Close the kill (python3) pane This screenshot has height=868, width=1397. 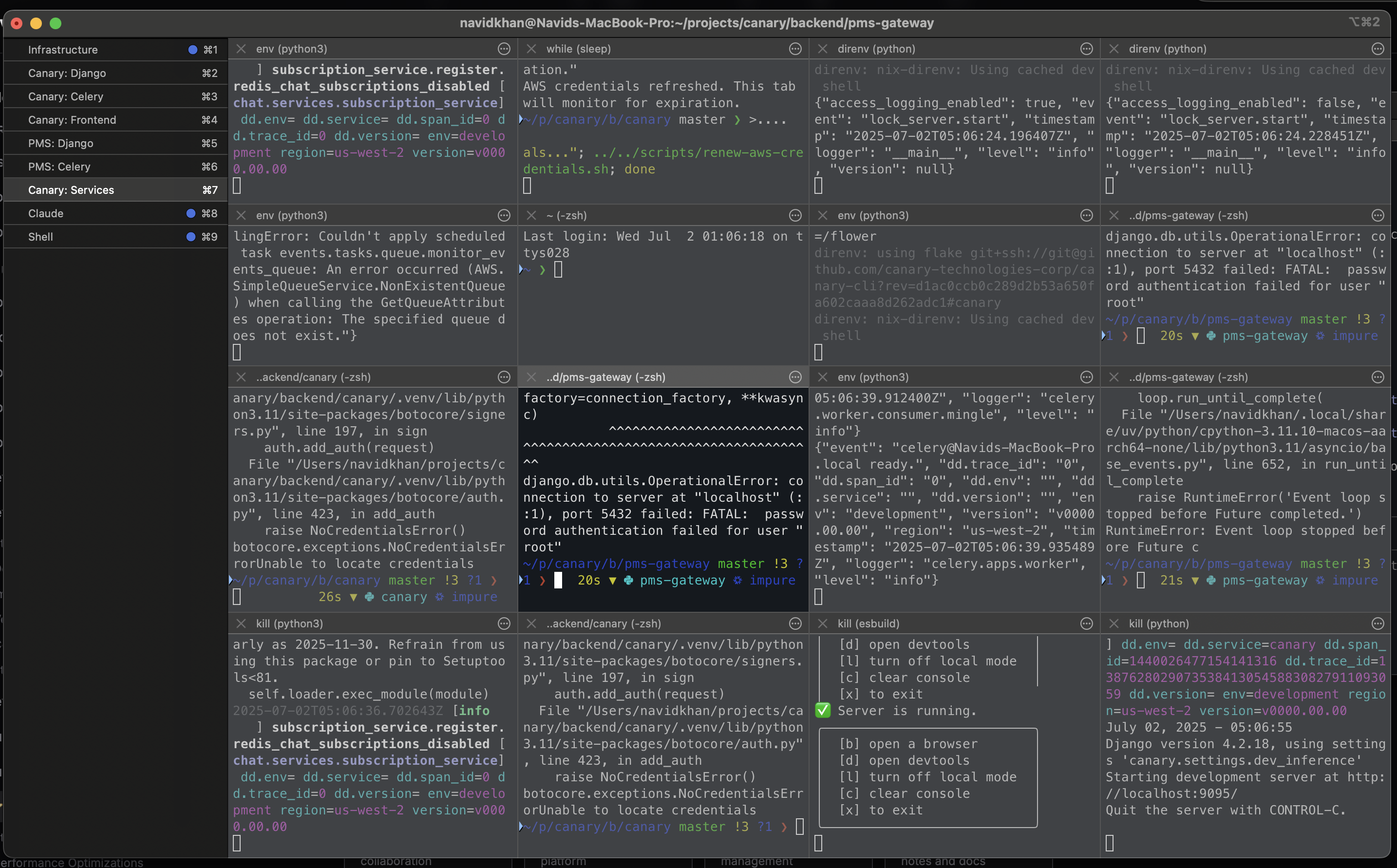pos(242,623)
